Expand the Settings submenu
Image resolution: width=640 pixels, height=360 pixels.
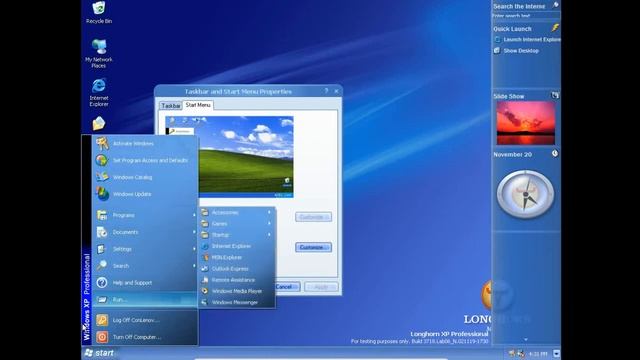coord(145,249)
